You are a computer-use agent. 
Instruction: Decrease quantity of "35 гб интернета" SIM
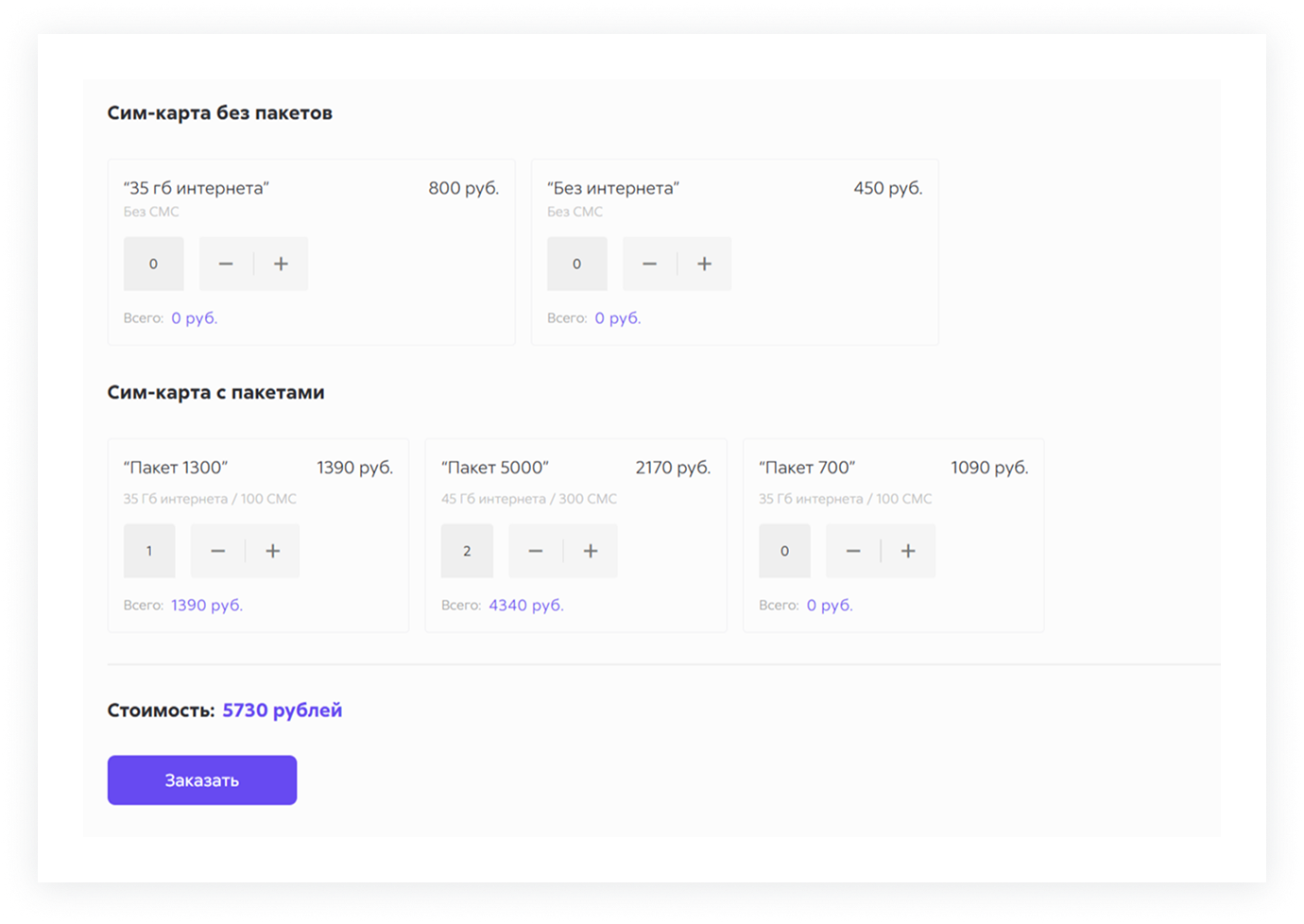click(226, 264)
